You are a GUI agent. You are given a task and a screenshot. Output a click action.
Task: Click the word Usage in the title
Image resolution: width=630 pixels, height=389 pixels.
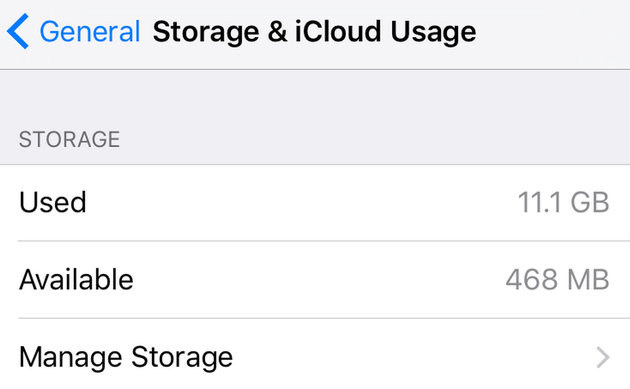[x=434, y=33]
